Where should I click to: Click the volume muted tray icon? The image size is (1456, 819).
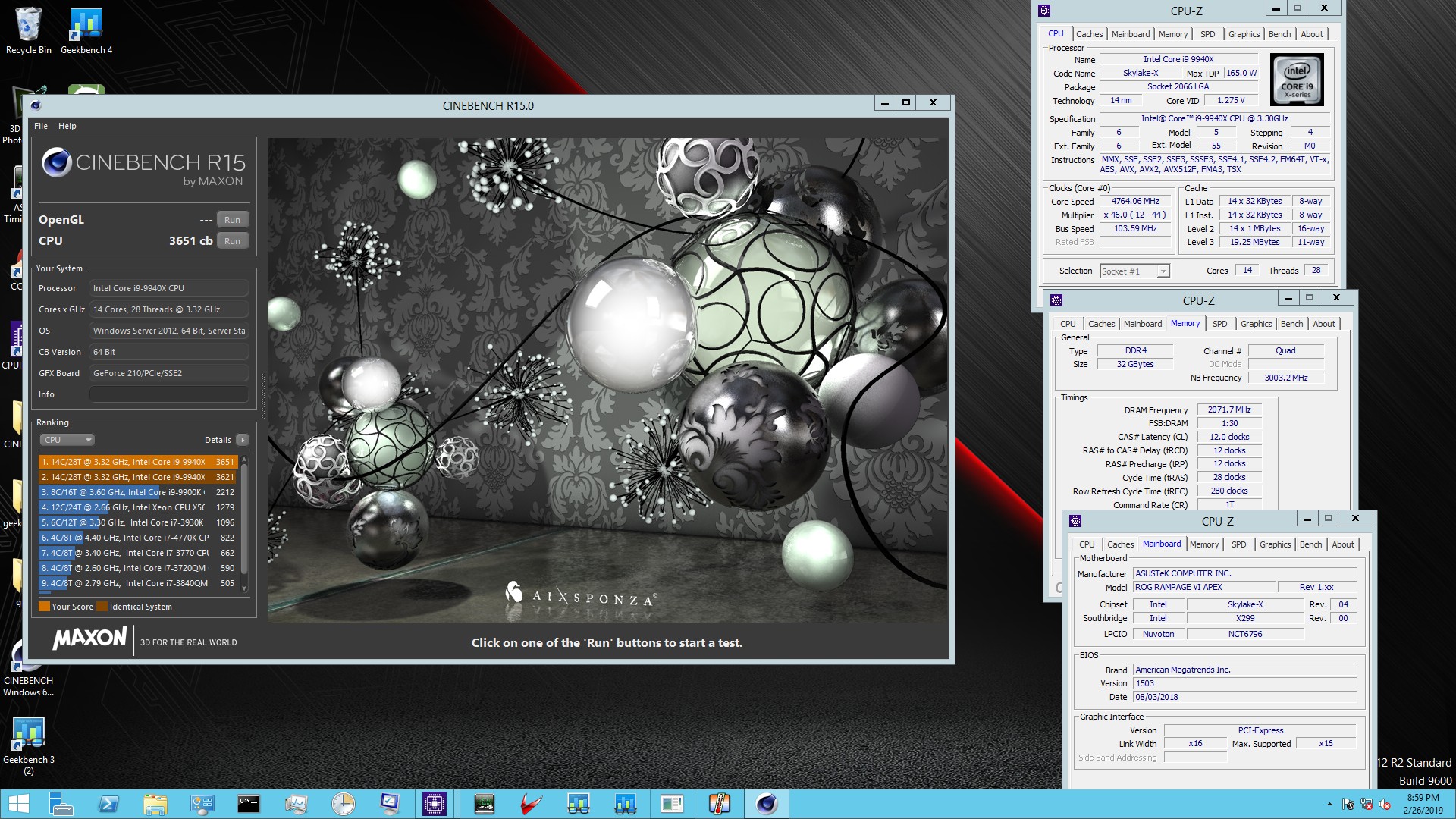click(x=1385, y=805)
